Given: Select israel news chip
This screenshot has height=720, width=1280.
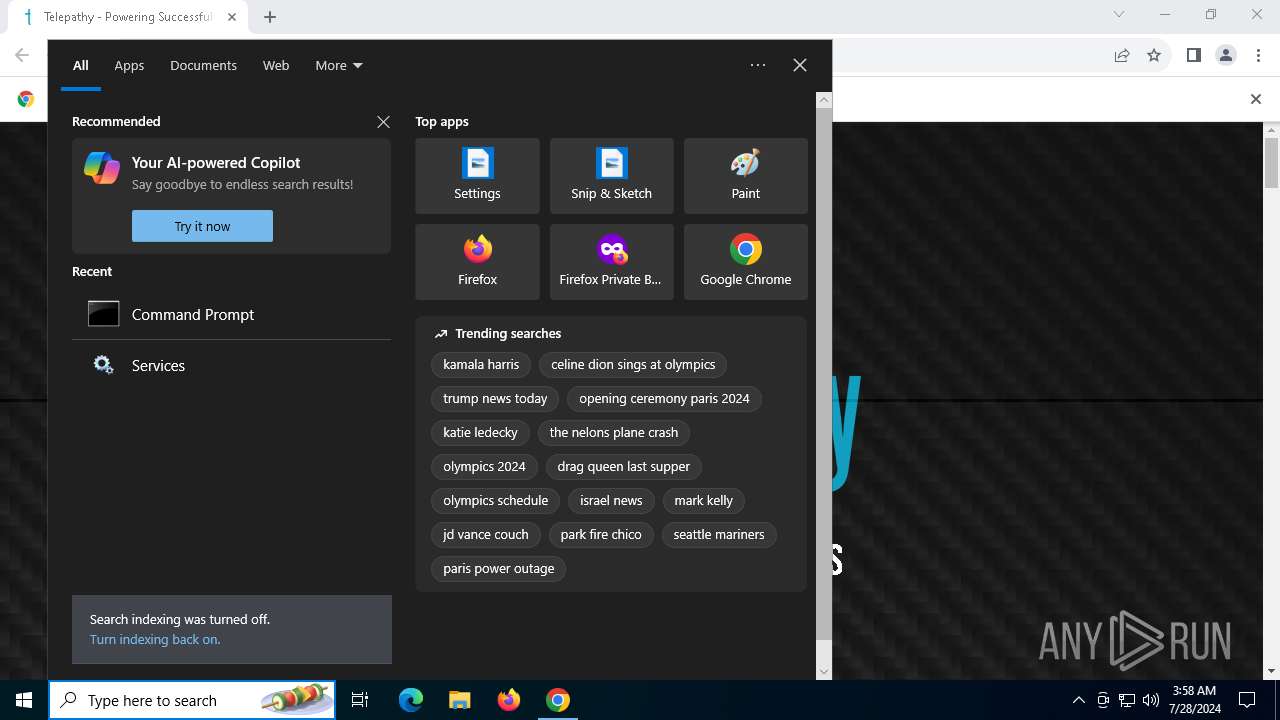Looking at the screenshot, I should click(611, 501).
